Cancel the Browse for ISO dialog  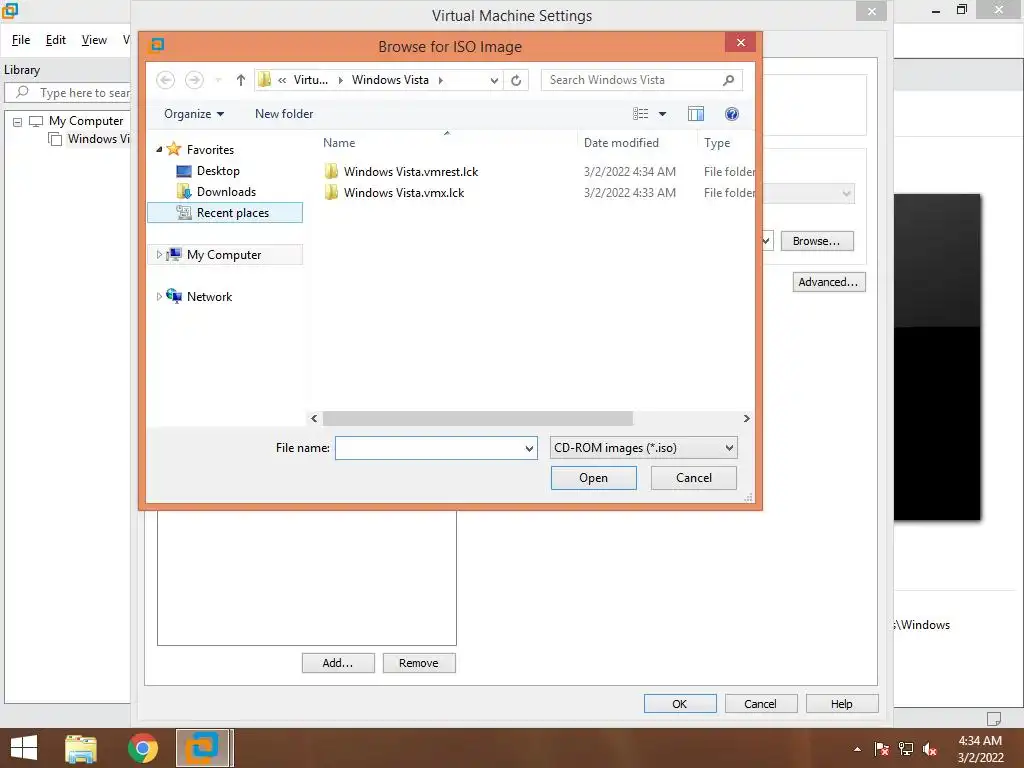(694, 477)
